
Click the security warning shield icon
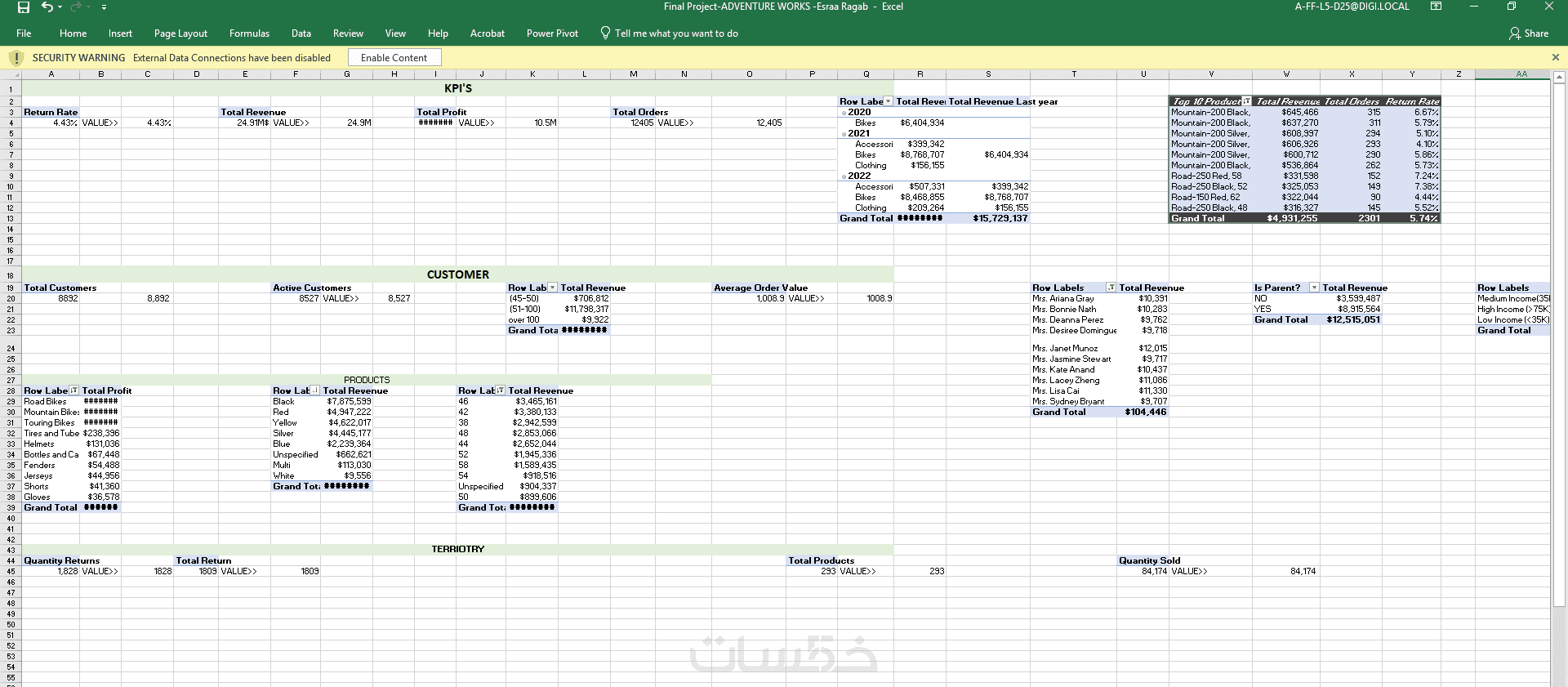pos(16,58)
